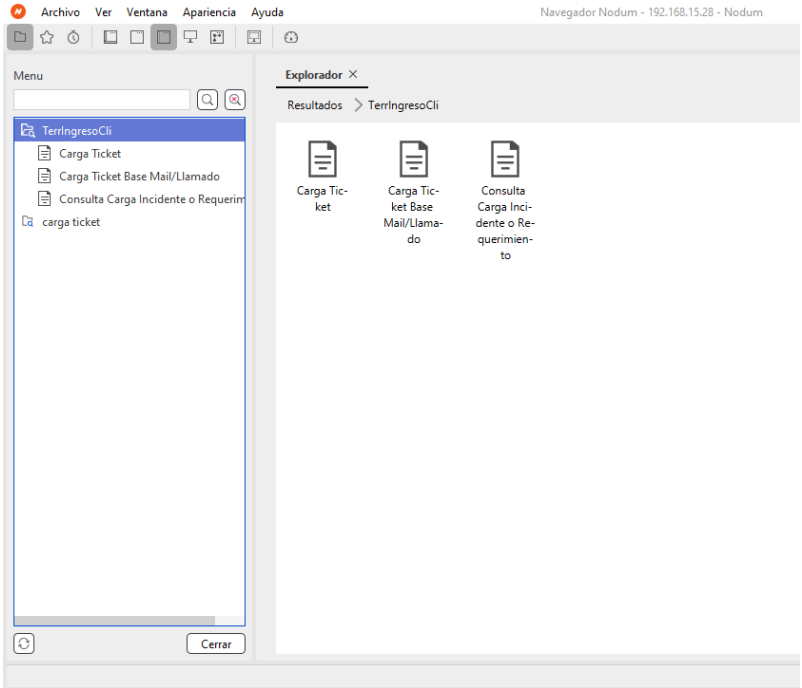The width and height of the screenshot is (802, 688).
Task: Go to Resultados in the breadcrumb
Action: pos(314,105)
